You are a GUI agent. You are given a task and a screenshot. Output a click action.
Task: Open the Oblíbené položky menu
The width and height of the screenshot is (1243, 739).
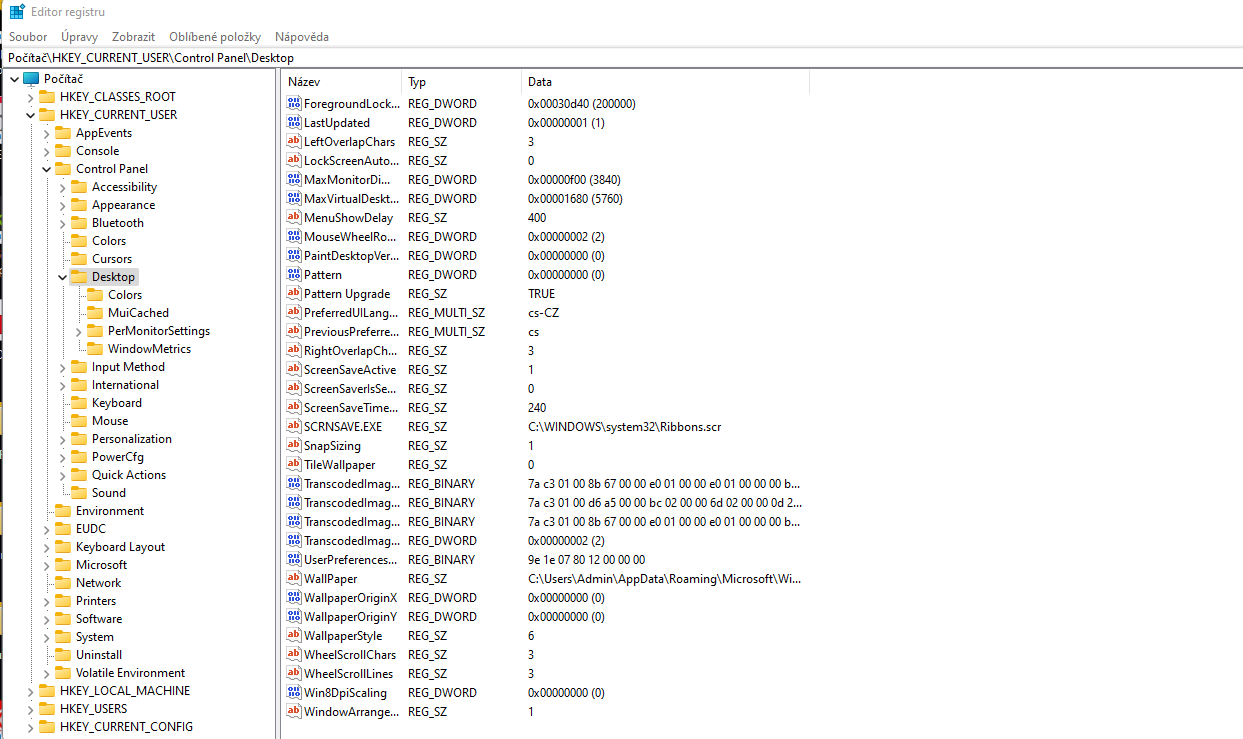(x=214, y=37)
